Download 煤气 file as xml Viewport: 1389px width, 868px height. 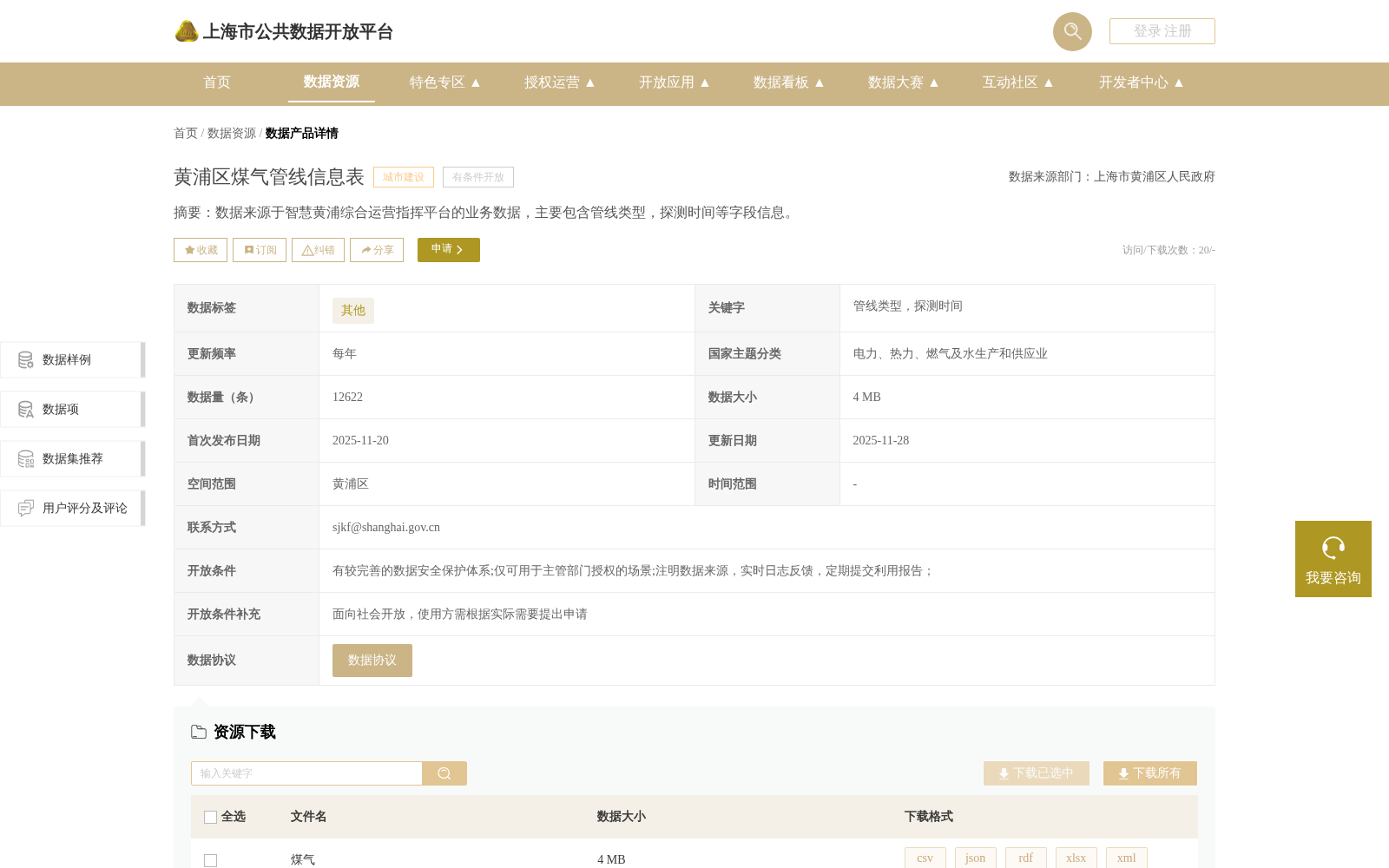pos(1127,858)
